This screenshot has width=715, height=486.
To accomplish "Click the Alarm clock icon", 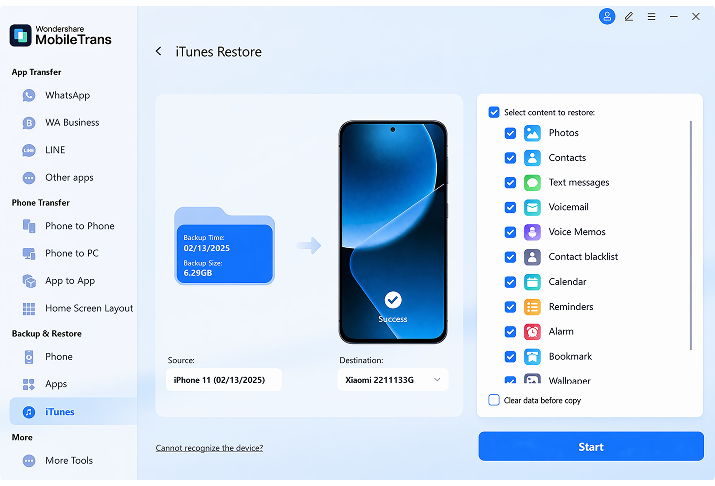I will click(x=532, y=331).
